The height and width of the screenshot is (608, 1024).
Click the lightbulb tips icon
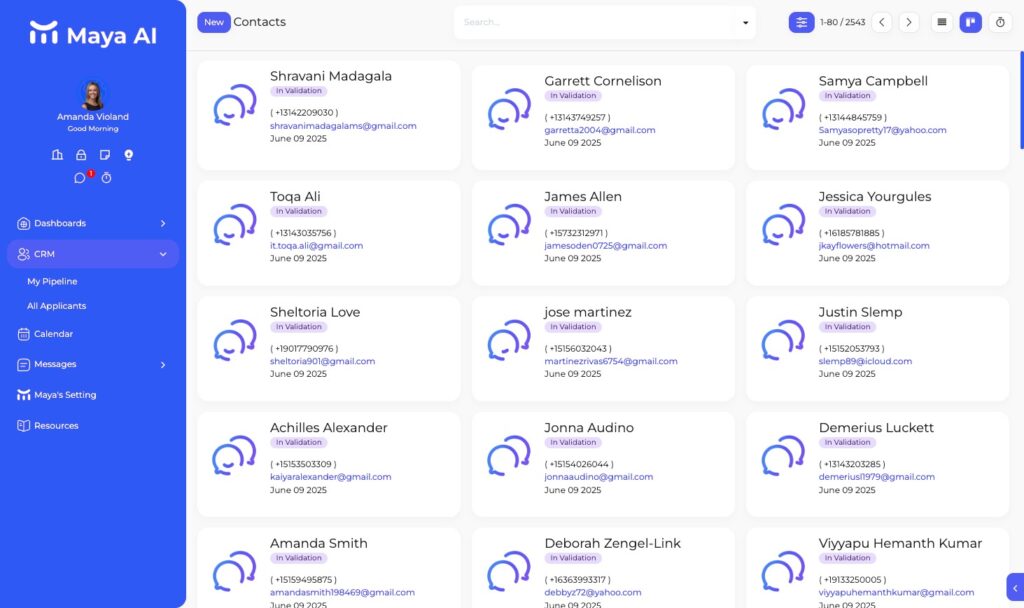[129, 155]
